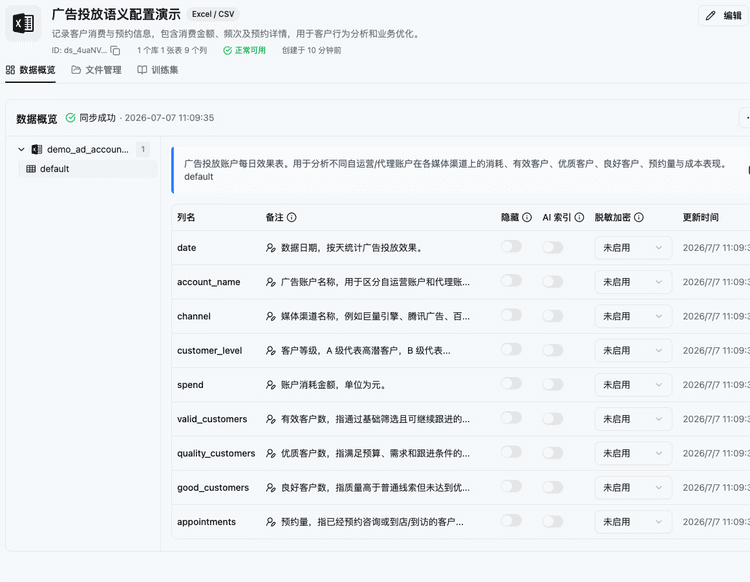Toggle 隐藏 switch for appointments row
This screenshot has width=750, height=582.
click(511, 521)
